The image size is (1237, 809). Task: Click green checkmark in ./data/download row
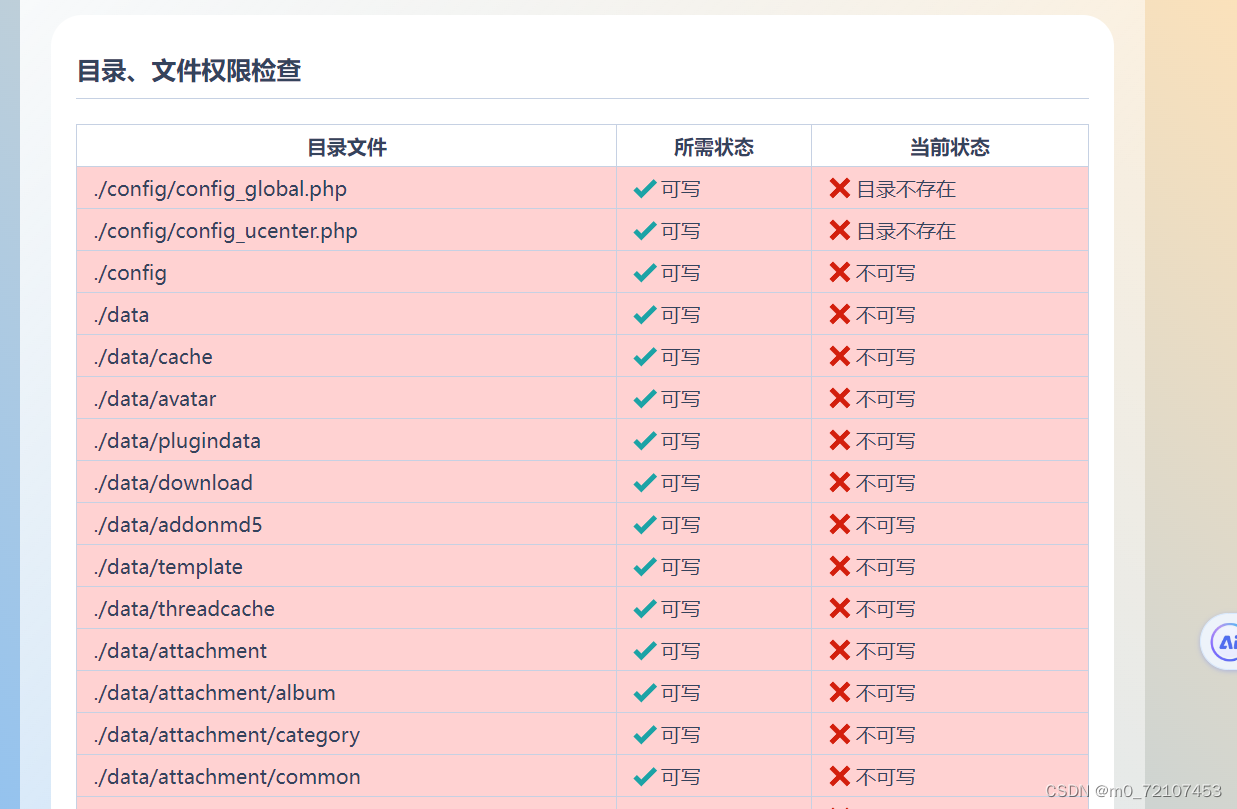pos(645,482)
